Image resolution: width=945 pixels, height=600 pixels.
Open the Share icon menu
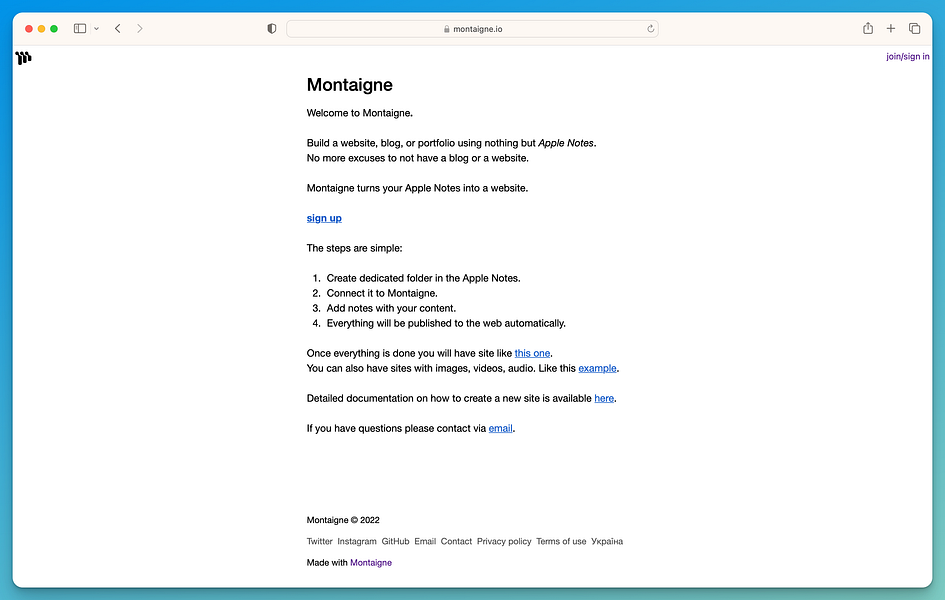click(868, 28)
